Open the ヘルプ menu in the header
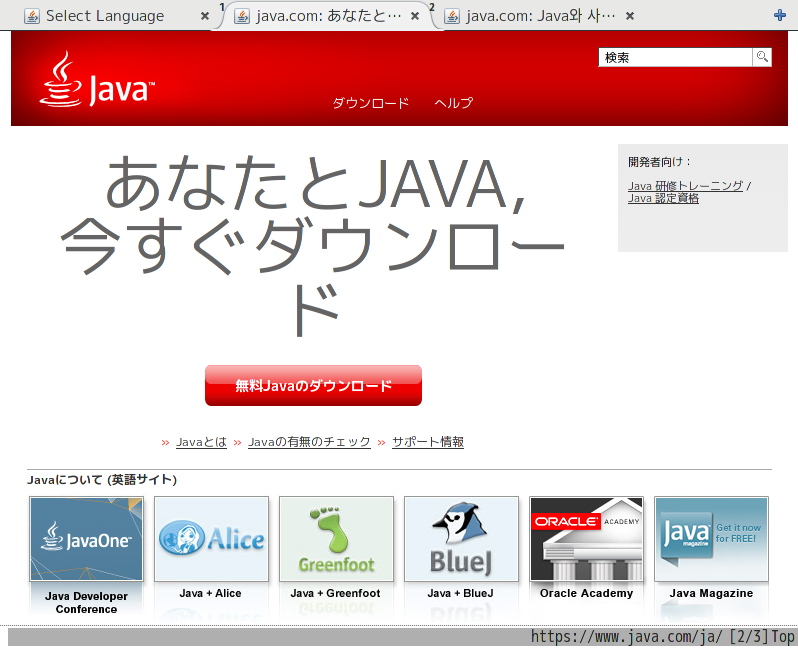 453,103
